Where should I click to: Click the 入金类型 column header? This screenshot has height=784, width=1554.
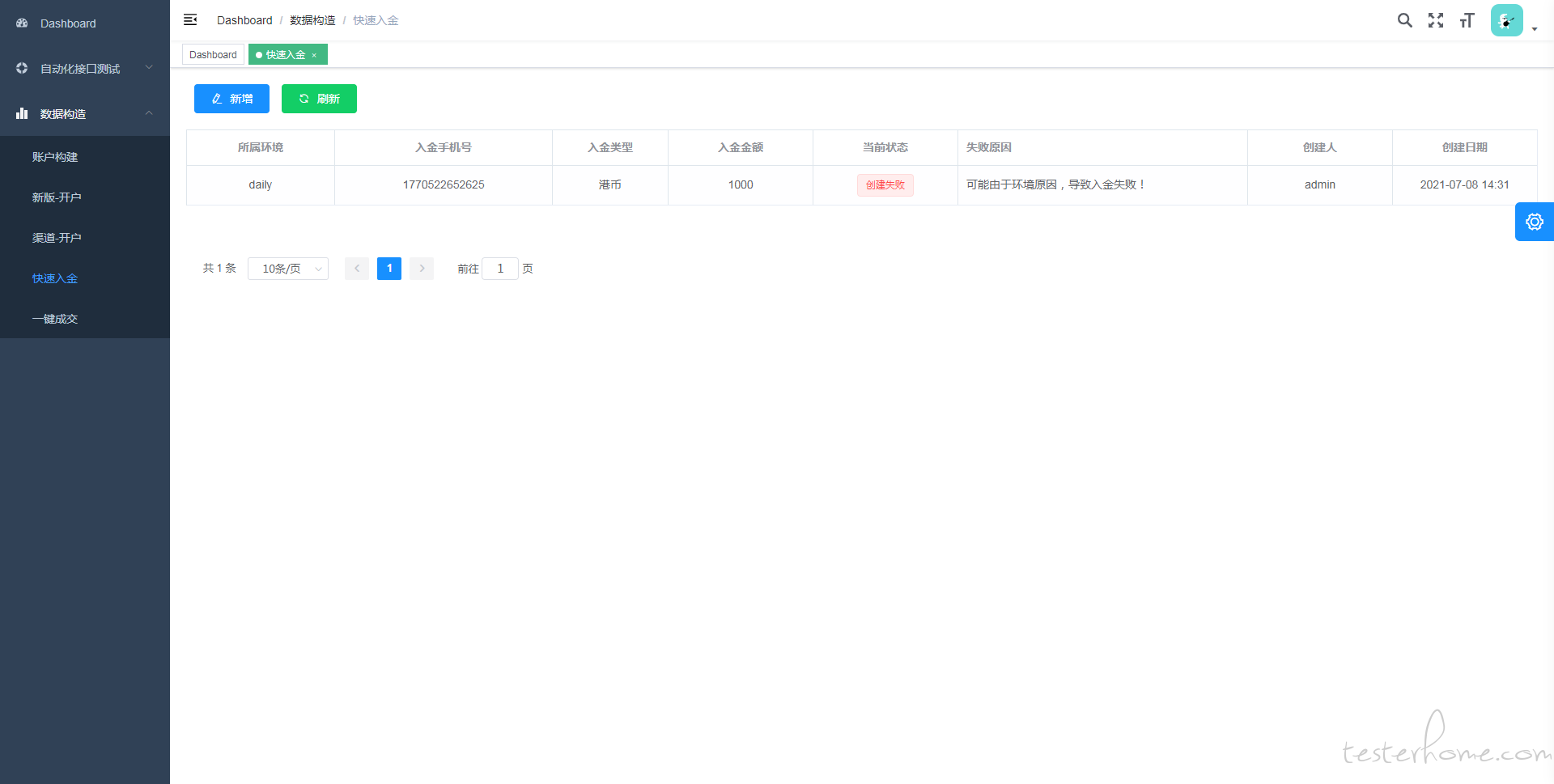click(610, 147)
